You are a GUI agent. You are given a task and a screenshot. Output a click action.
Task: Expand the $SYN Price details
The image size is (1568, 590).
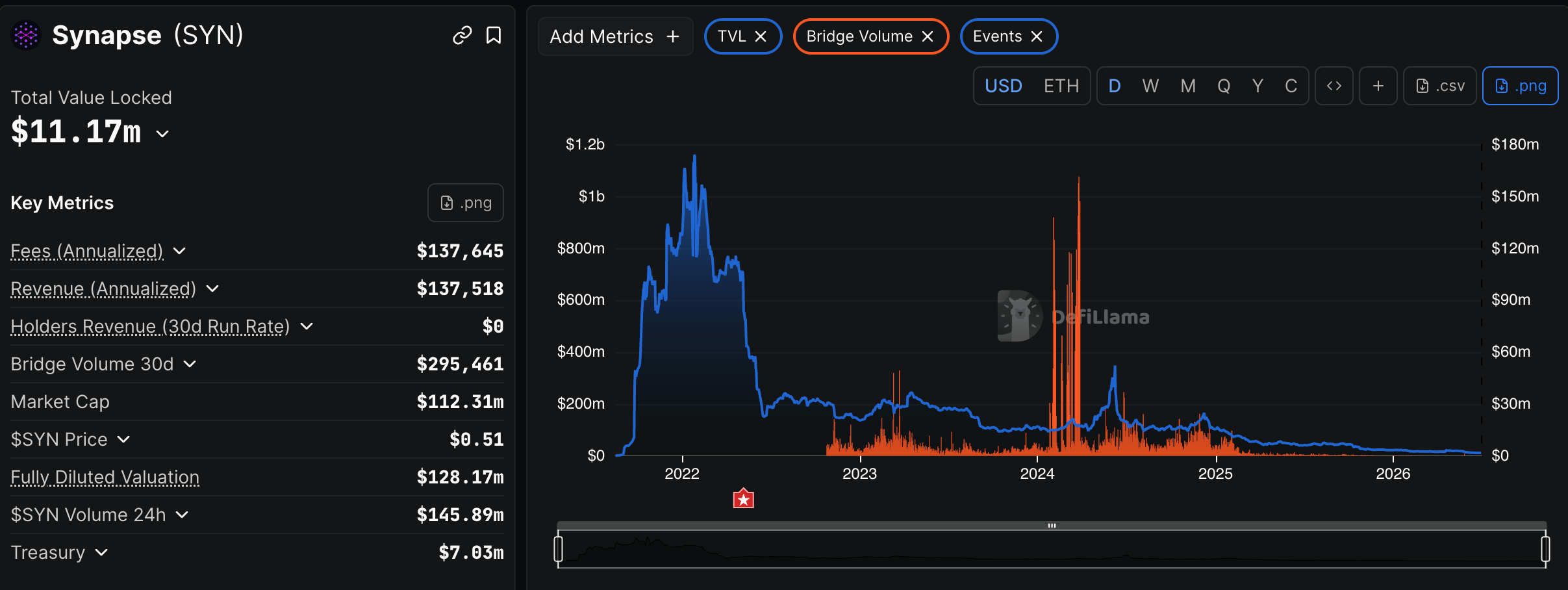123,439
